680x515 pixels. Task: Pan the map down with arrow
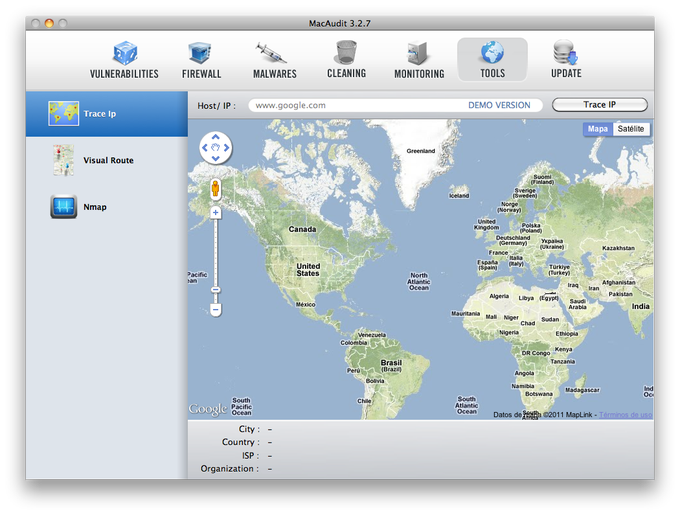(x=216, y=158)
